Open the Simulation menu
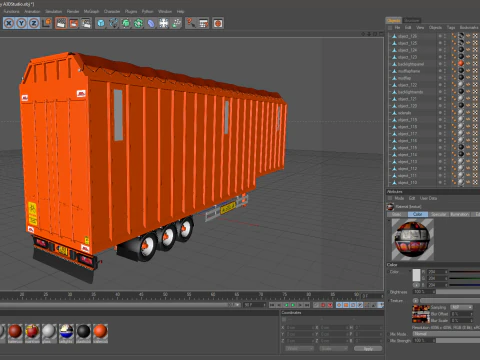The width and height of the screenshot is (480, 360). pyautogui.click(x=53, y=11)
